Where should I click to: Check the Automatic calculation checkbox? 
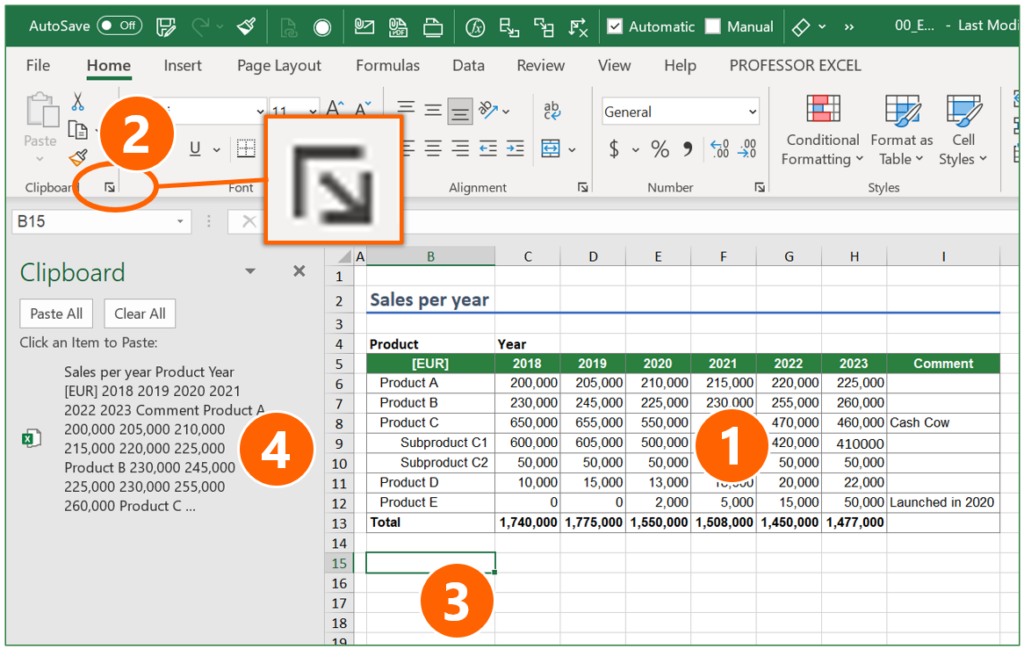point(614,26)
